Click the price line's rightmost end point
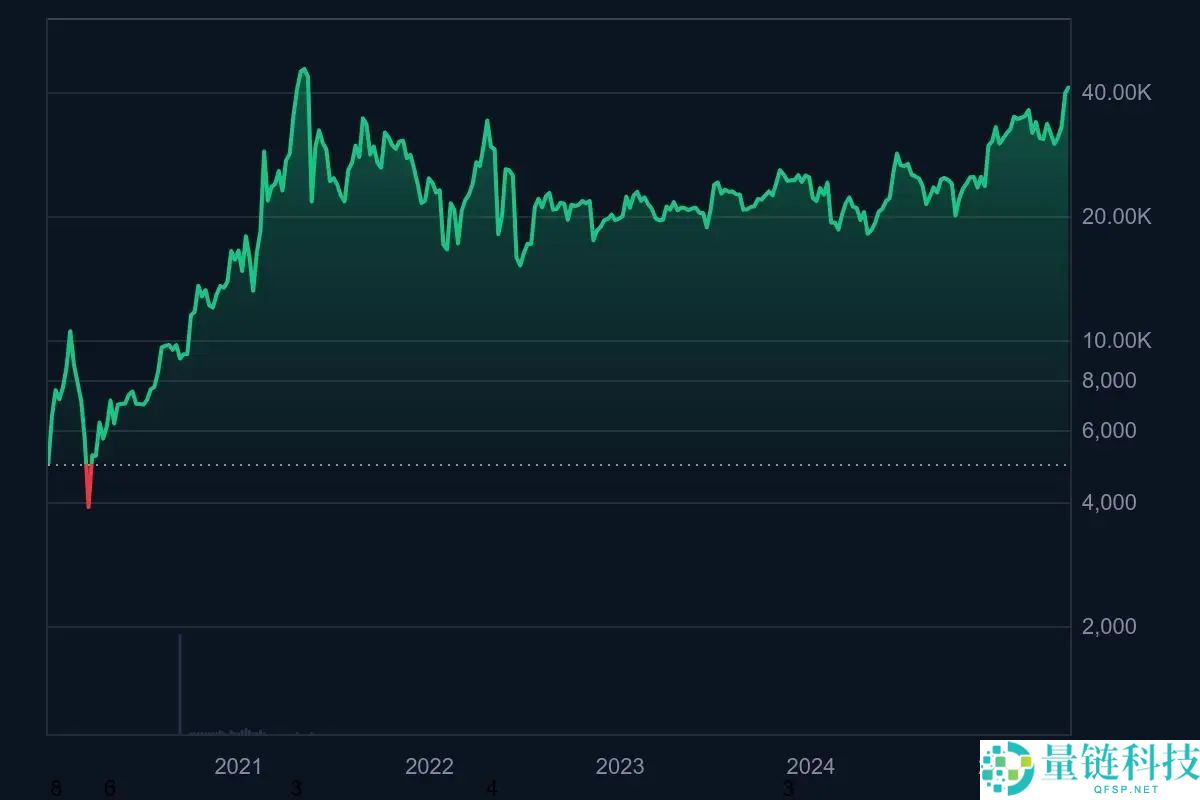The image size is (1200, 800). 1068,88
